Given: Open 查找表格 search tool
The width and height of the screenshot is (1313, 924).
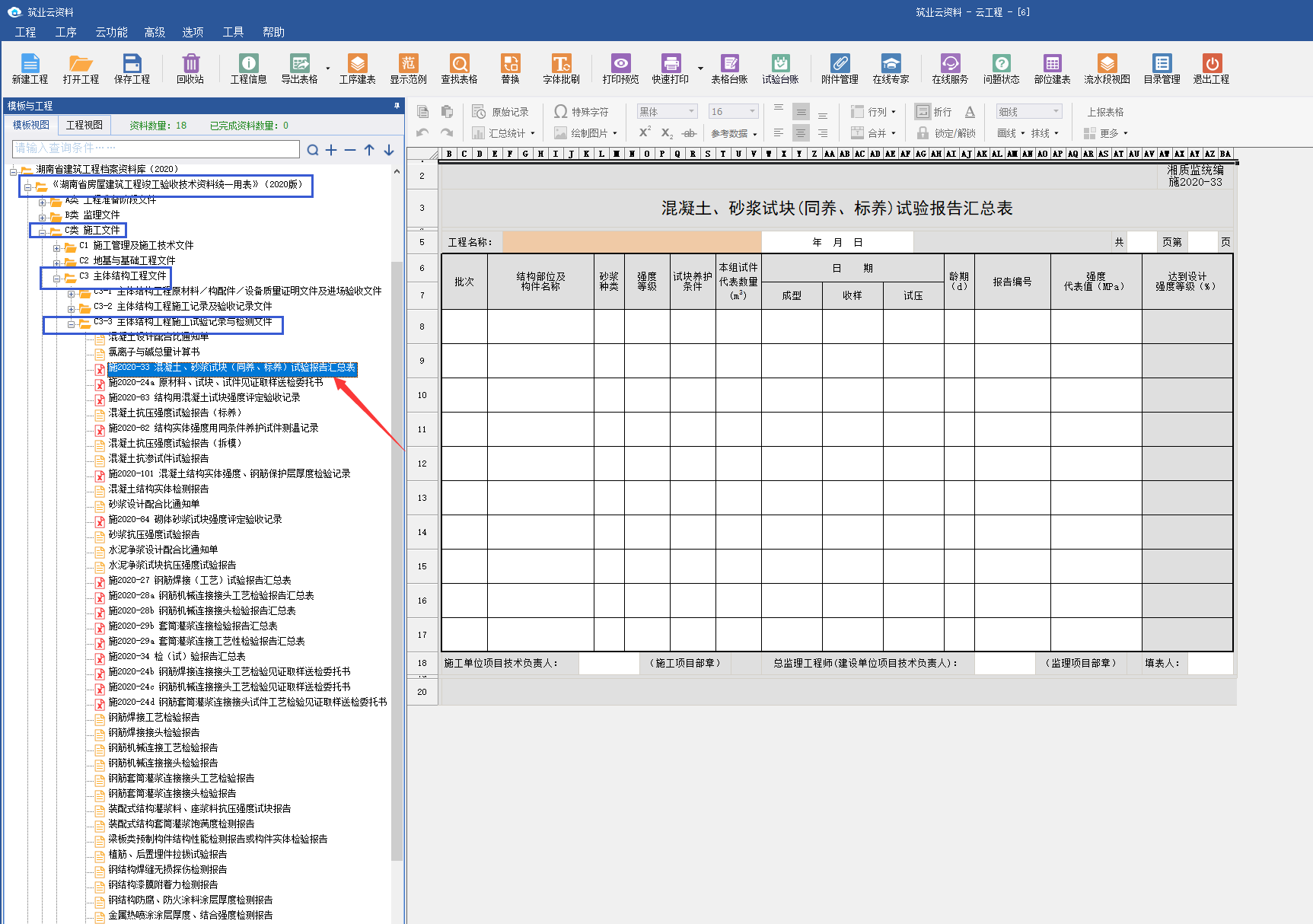Looking at the screenshot, I should 459,69.
